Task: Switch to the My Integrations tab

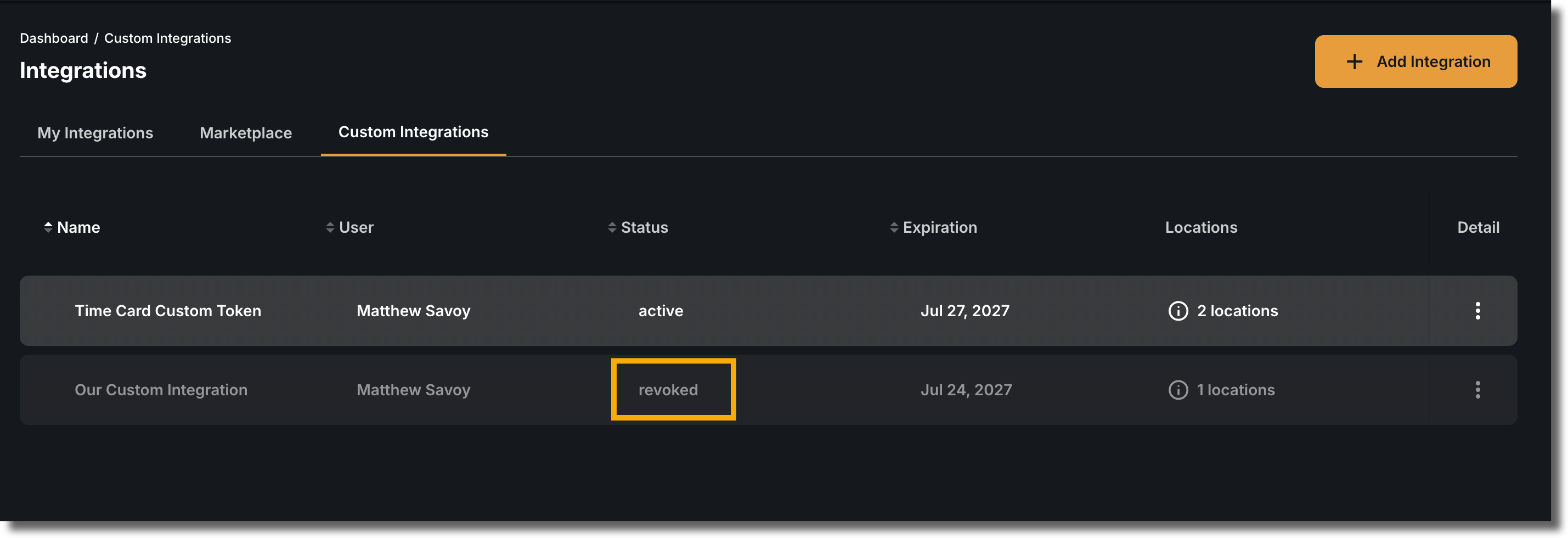Action: (x=95, y=133)
